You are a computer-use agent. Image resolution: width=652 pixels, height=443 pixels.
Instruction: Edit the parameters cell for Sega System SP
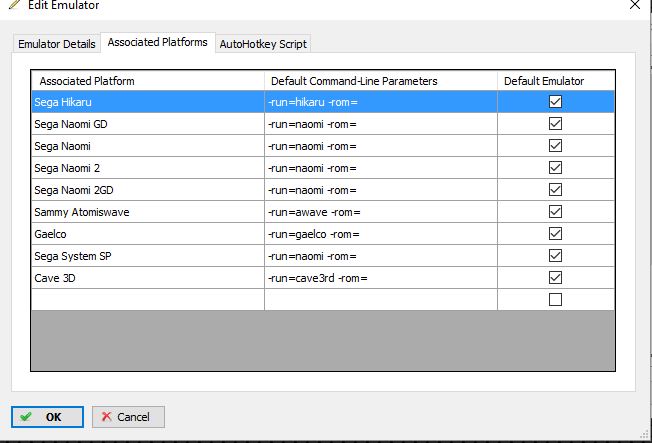(381, 256)
